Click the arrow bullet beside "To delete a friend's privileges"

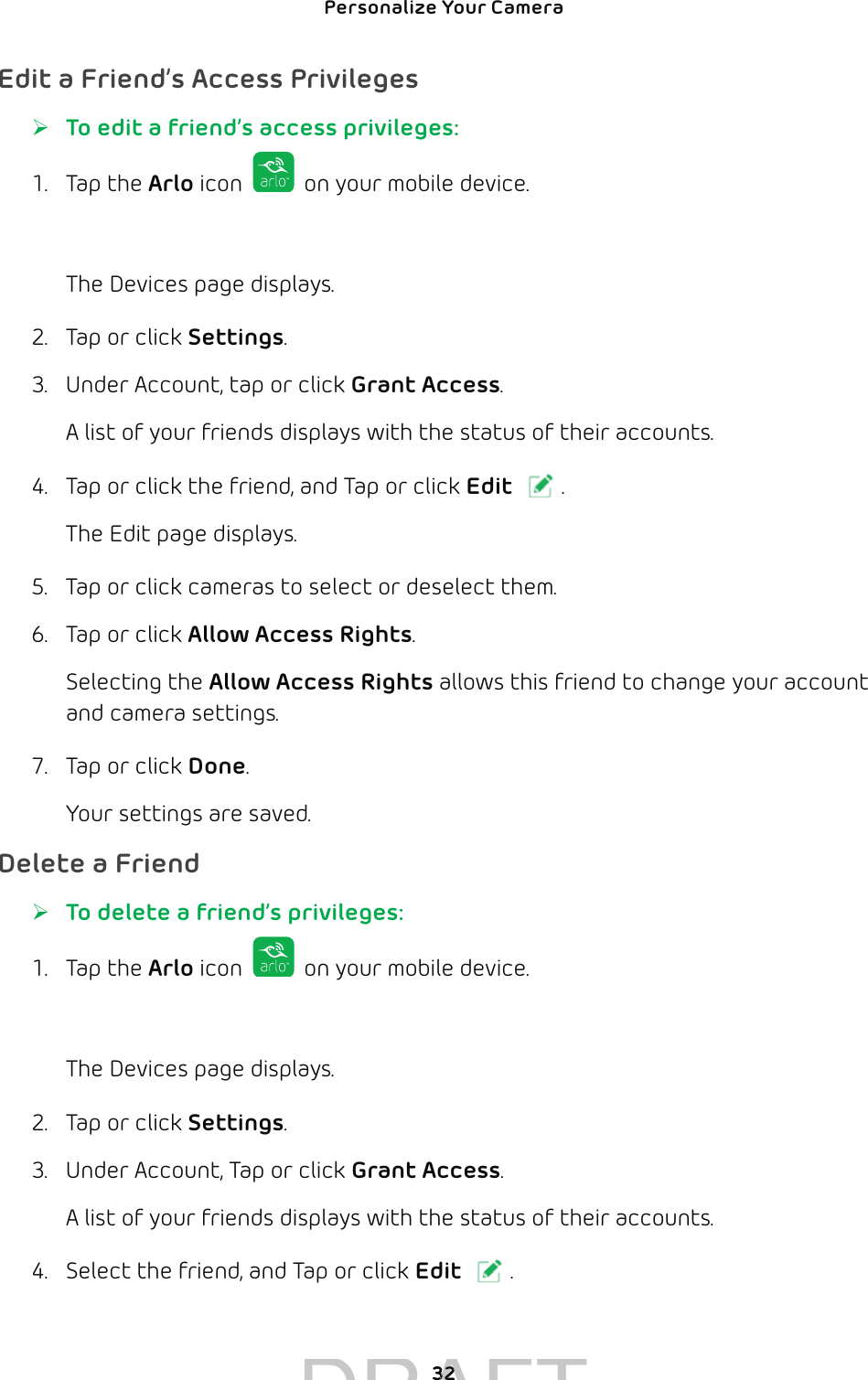click(40, 912)
